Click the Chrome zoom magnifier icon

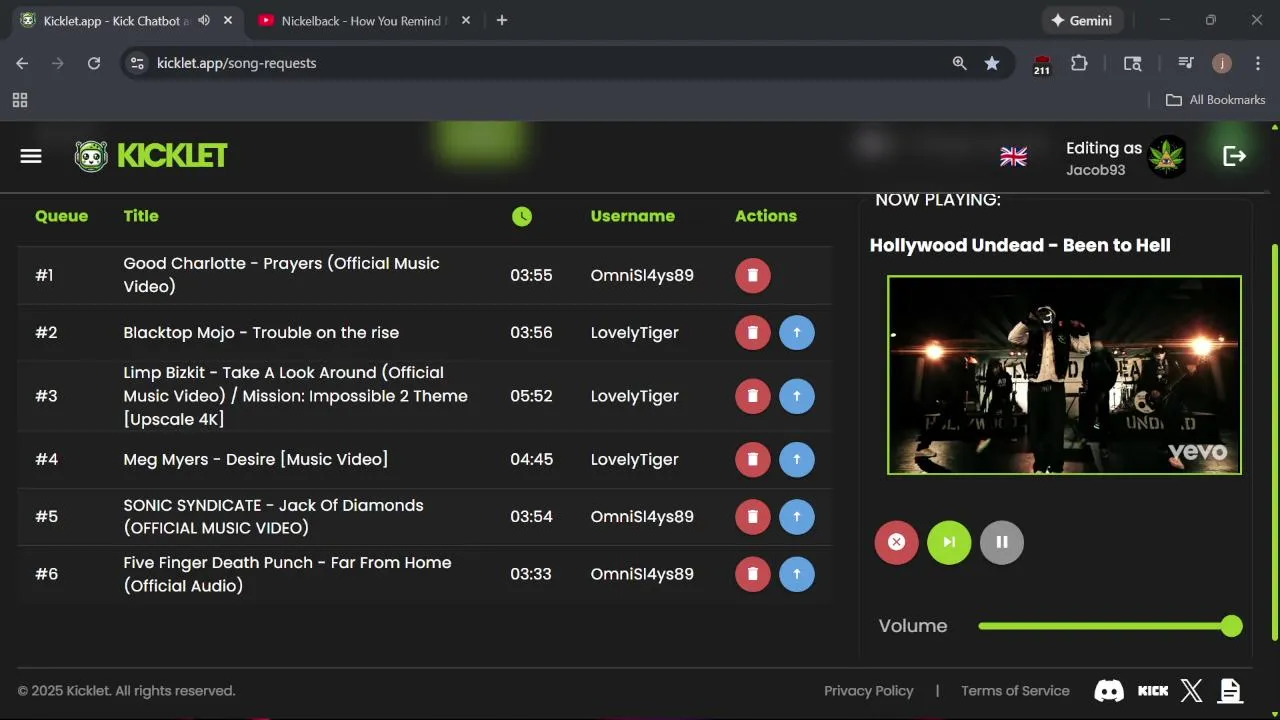(960, 63)
